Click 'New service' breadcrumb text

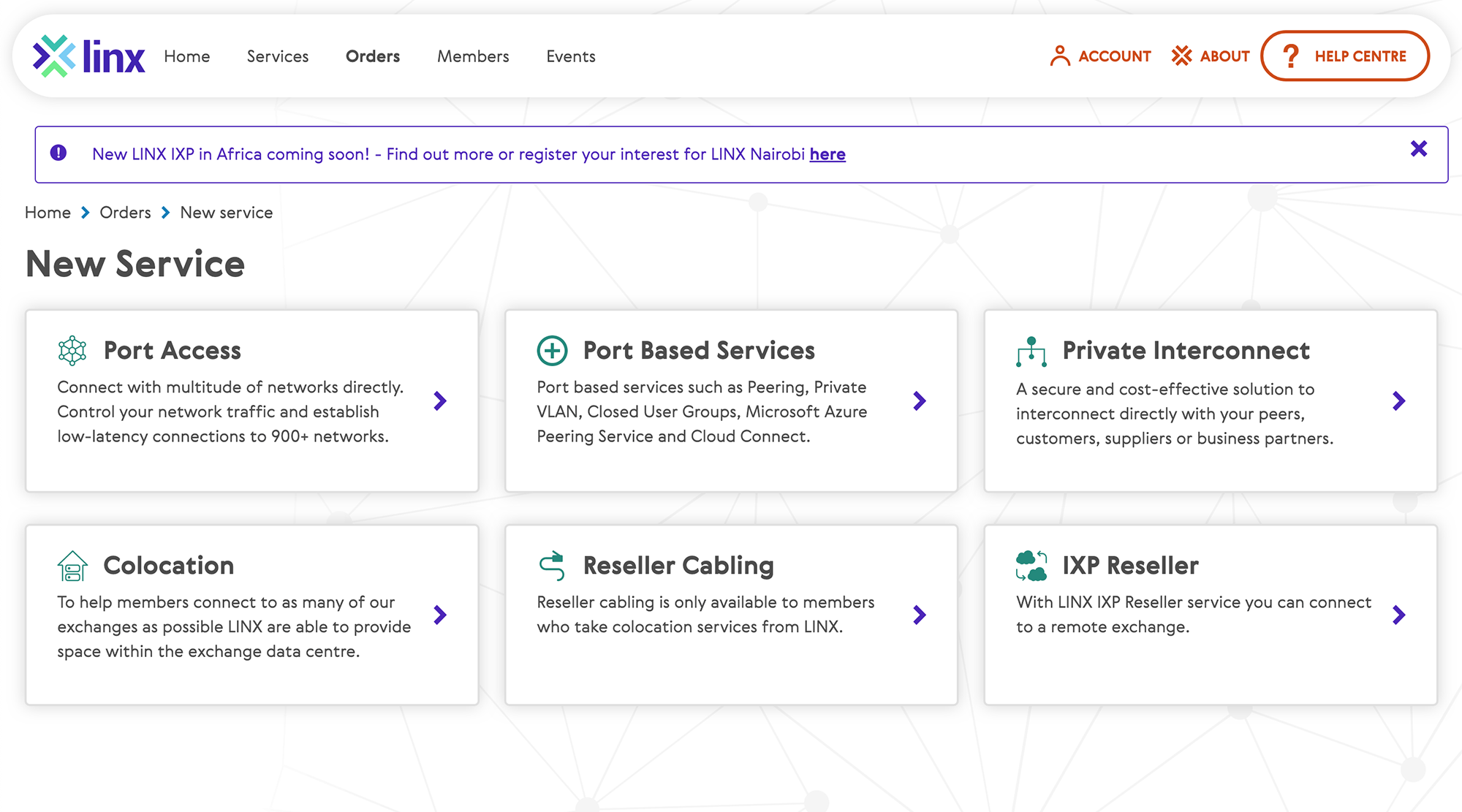pyautogui.click(x=227, y=213)
